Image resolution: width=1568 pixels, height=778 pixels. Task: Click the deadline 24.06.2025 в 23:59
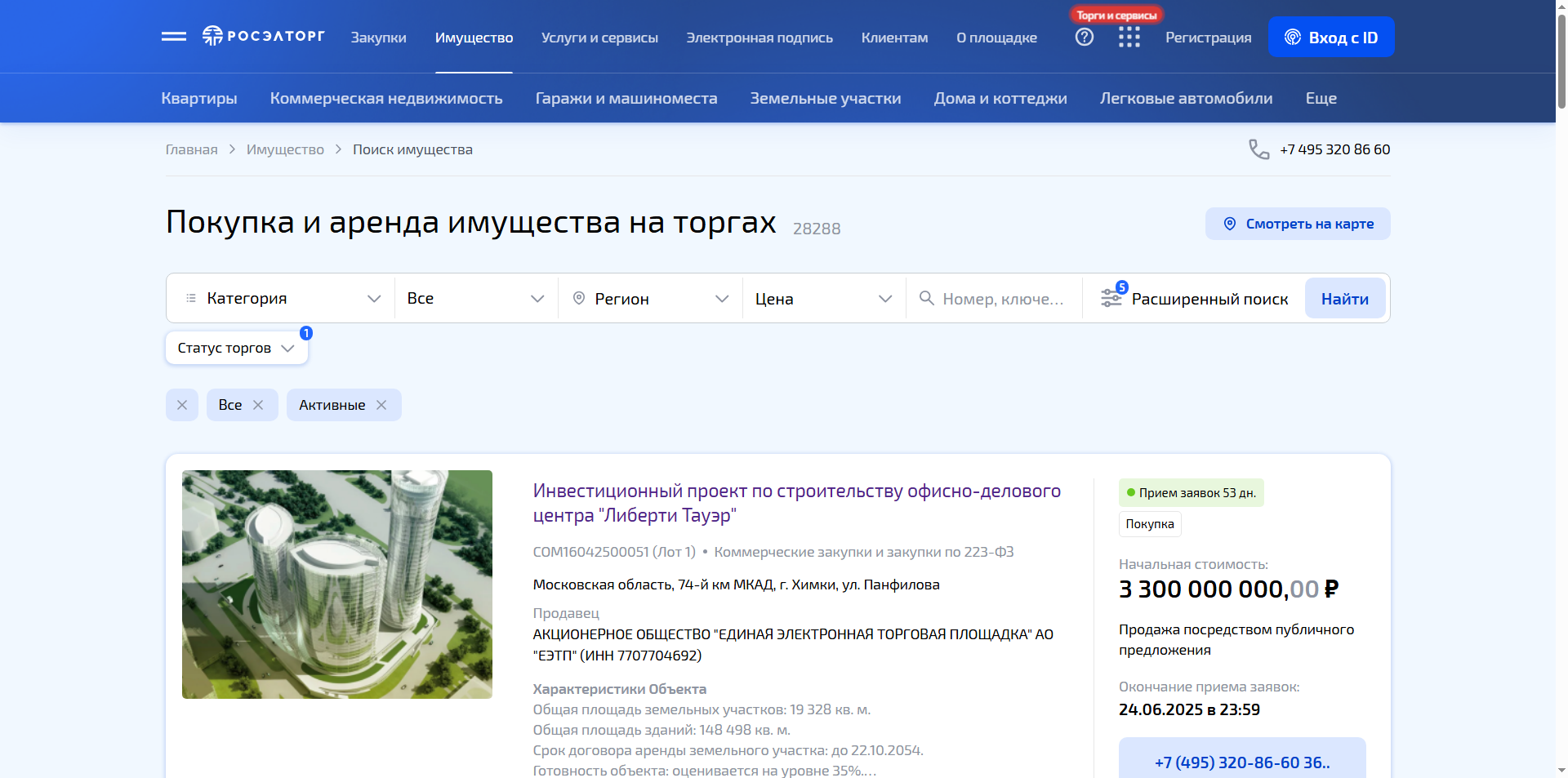pos(1189,709)
